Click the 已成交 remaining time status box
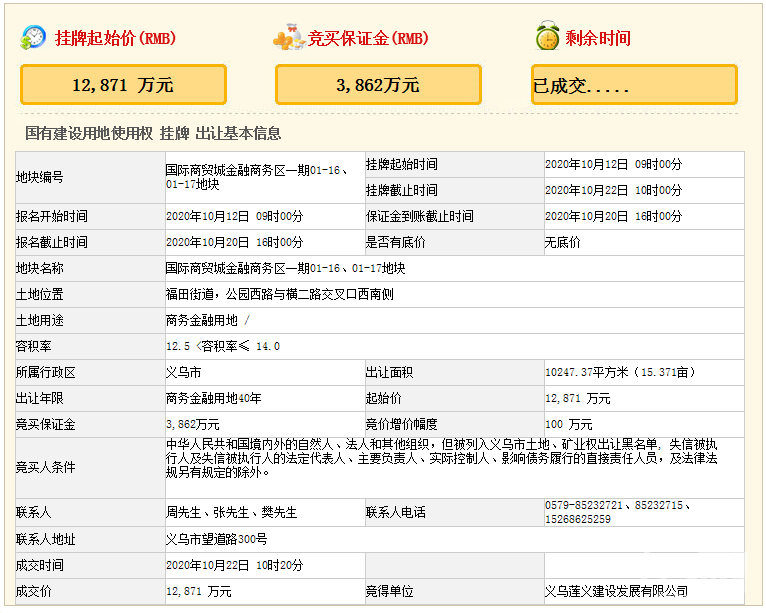Viewport: 766px width, 613px height. [x=634, y=85]
